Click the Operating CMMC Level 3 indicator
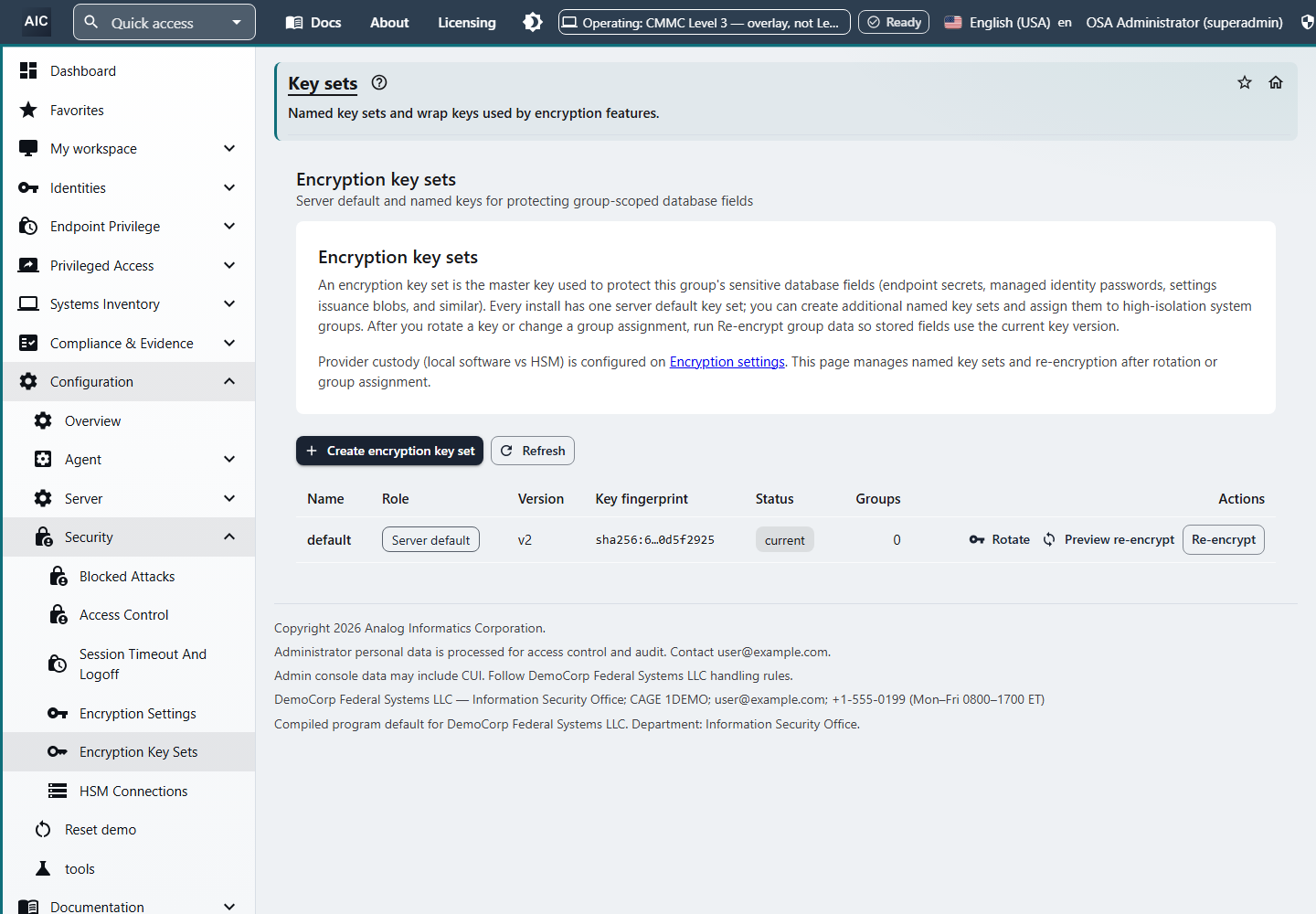Viewport: 1316px width, 914px height. tap(705, 22)
